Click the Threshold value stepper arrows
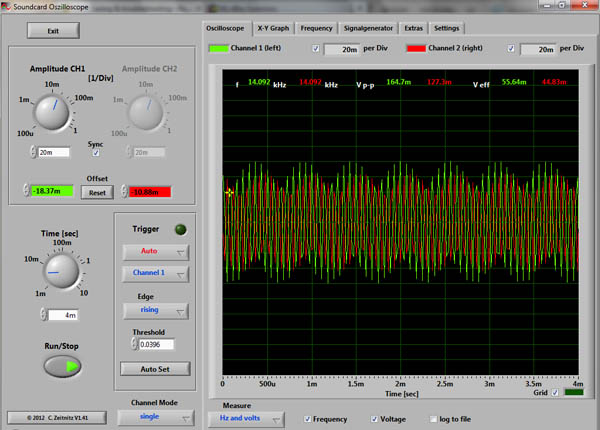Screen dimensions: 600x430 [136, 344]
